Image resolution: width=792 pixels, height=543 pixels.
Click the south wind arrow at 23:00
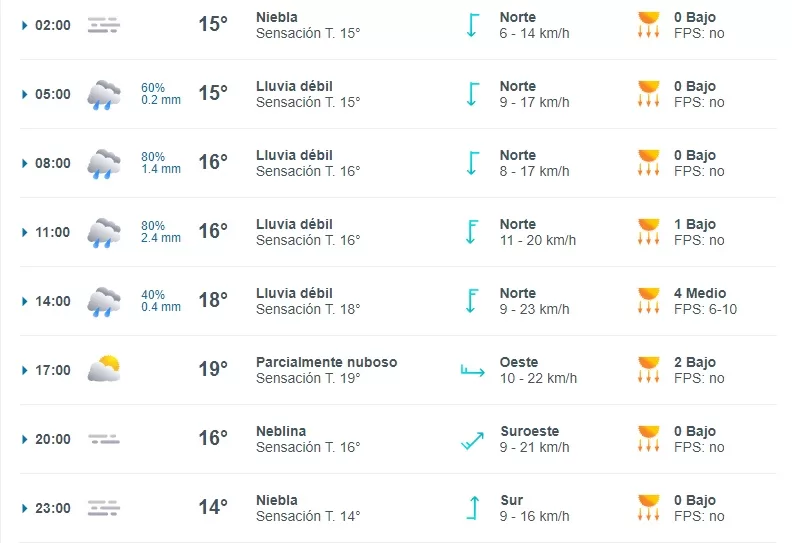pyautogui.click(x=472, y=508)
